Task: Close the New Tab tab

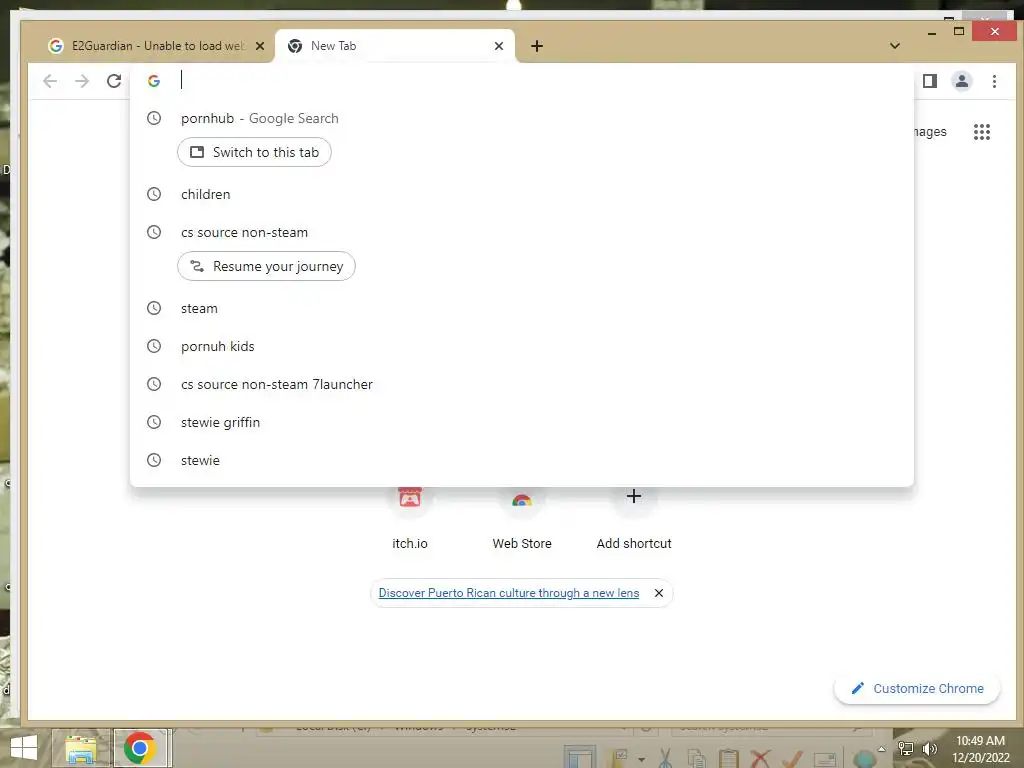Action: [499, 46]
